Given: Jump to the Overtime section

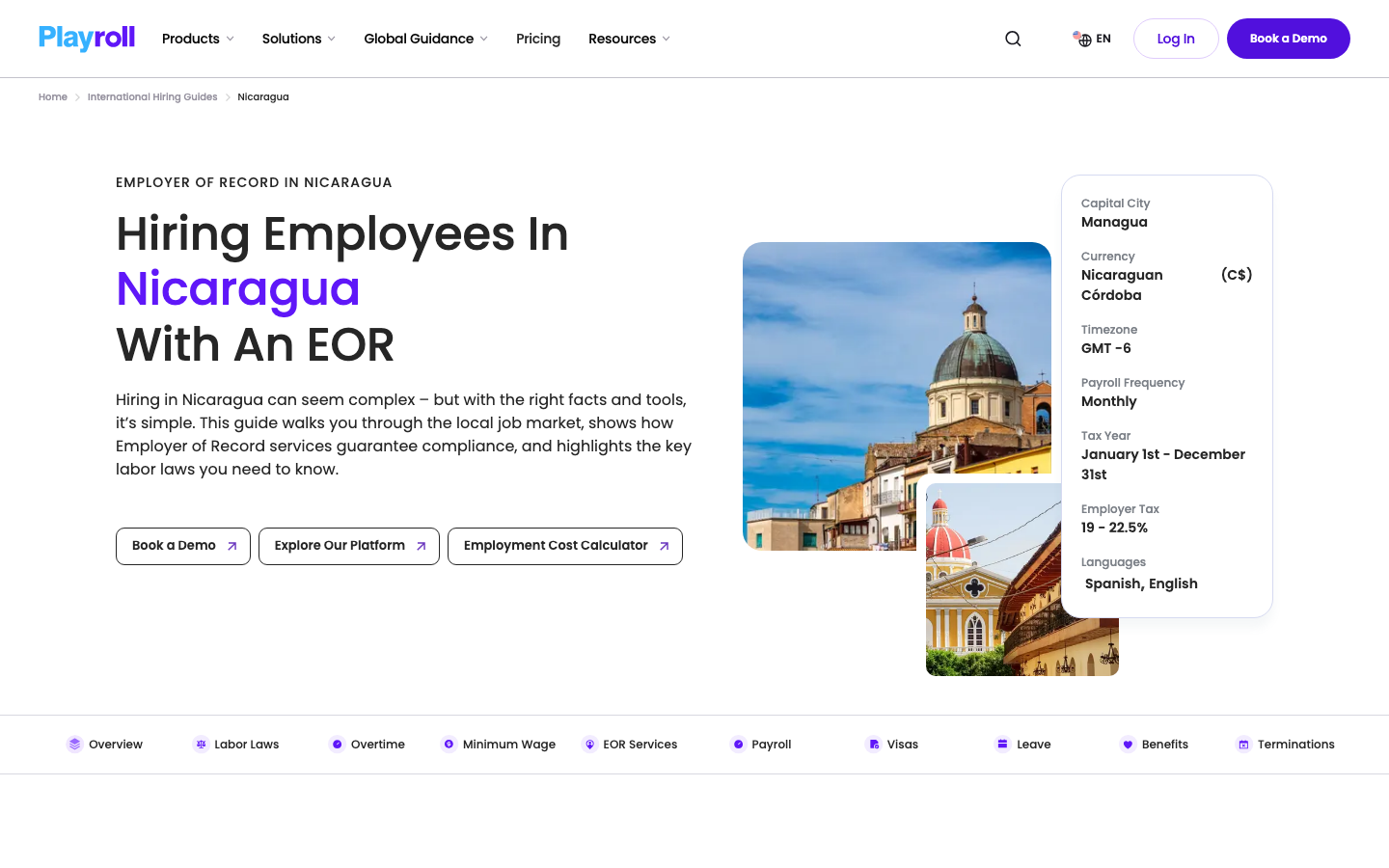Looking at the screenshot, I should pyautogui.click(x=367, y=745).
